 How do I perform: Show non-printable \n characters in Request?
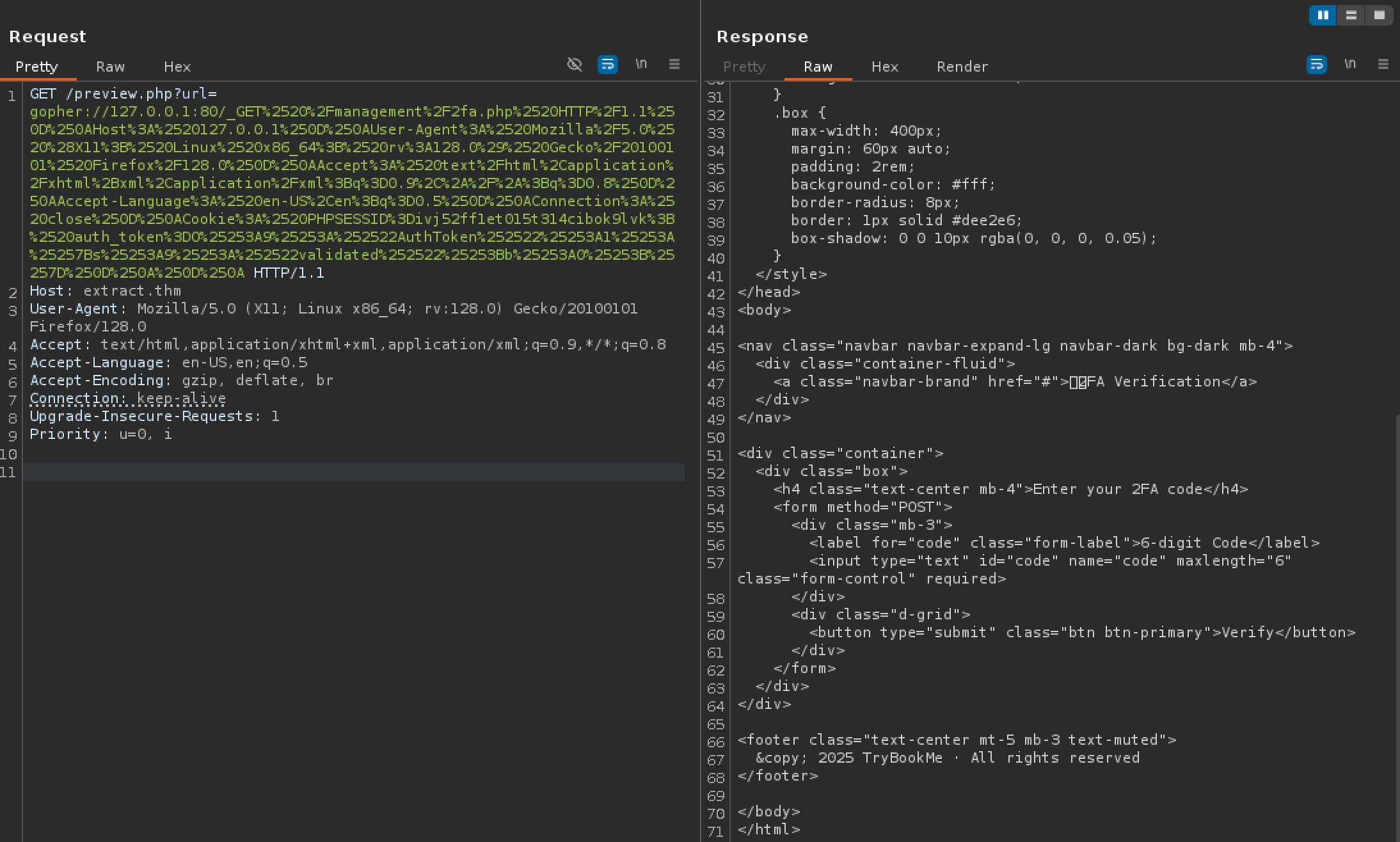click(x=640, y=64)
